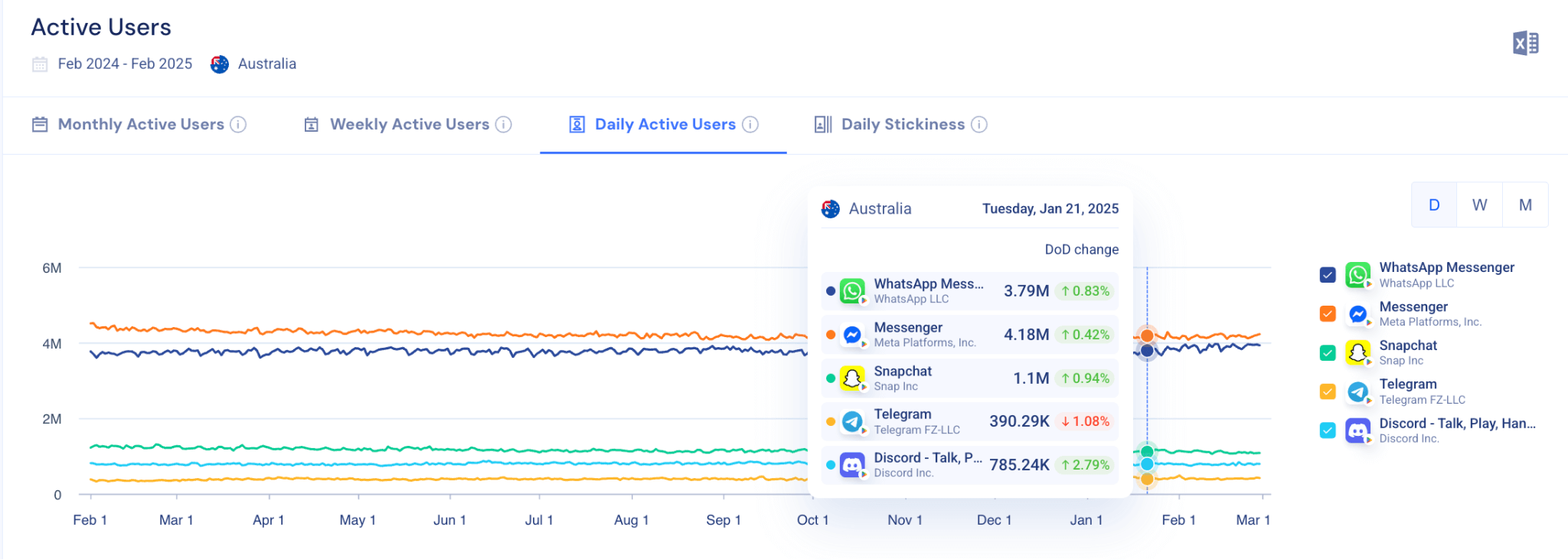Click the Australia country label in header
The width and height of the screenshot is (1568, 560).
pyautogui.click(x=267, y=64)
